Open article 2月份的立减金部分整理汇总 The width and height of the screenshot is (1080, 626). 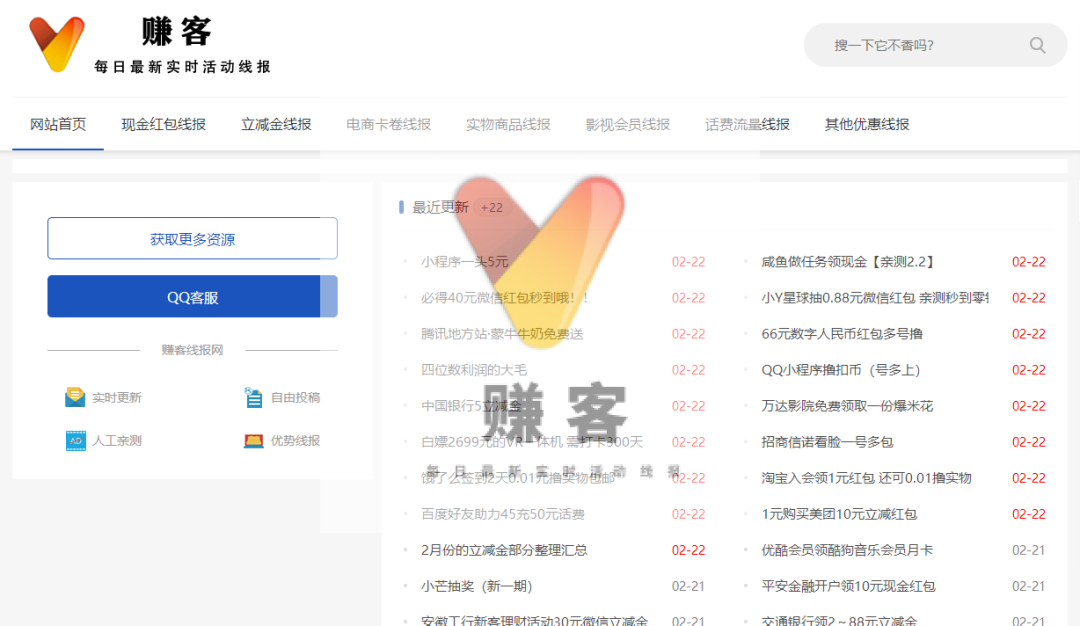(x=504, y=550)
